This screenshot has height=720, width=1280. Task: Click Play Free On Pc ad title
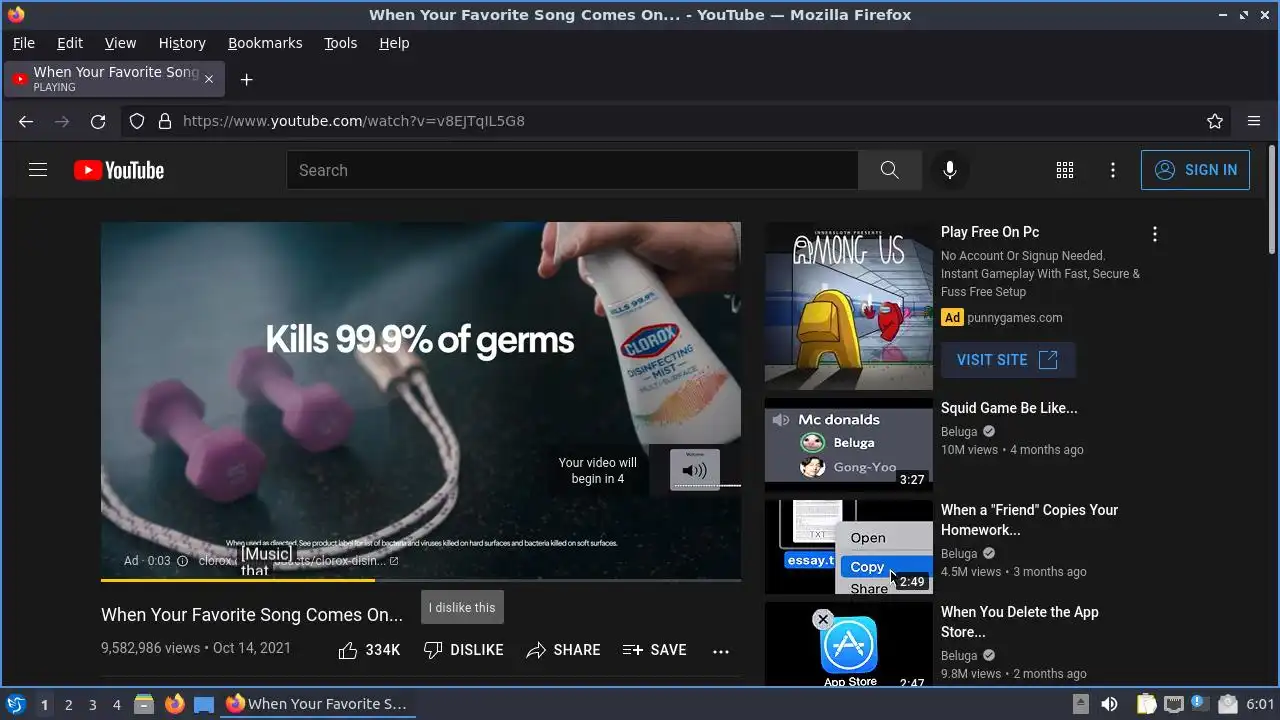(x=990, y=232)
